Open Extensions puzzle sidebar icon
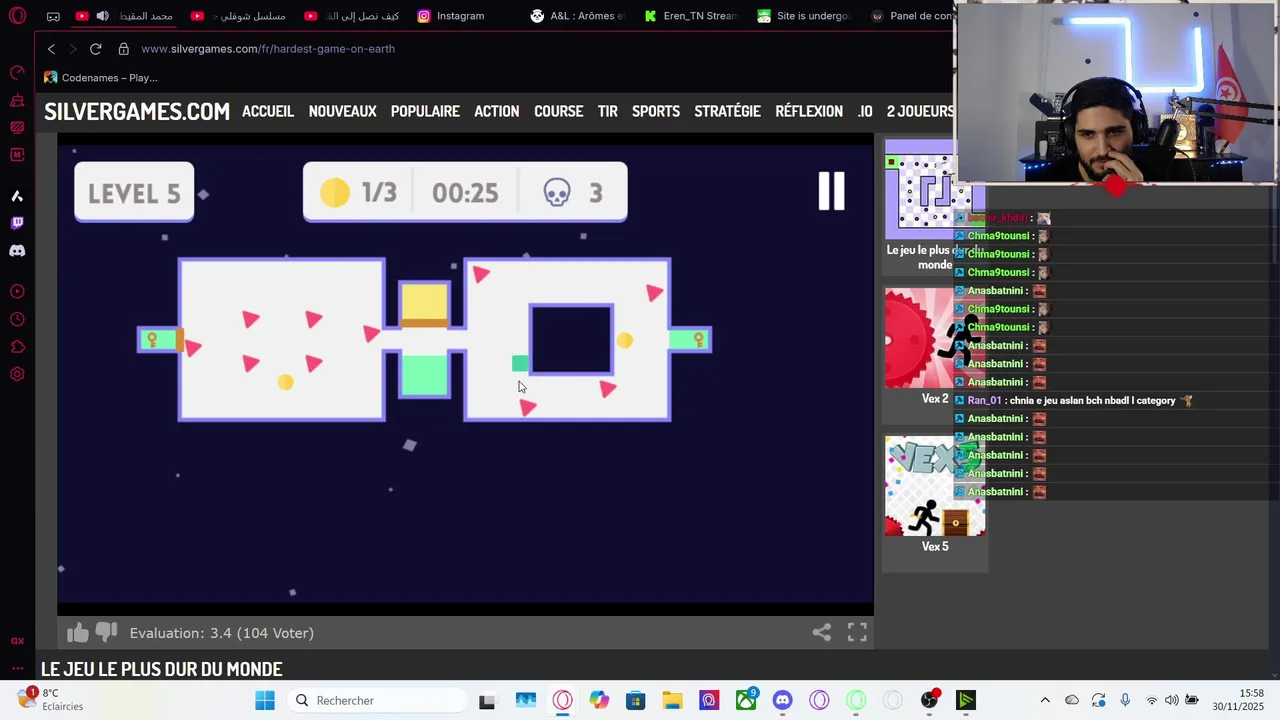The height and width of the screenshot is (720, 1280). [x=17, y=347]
